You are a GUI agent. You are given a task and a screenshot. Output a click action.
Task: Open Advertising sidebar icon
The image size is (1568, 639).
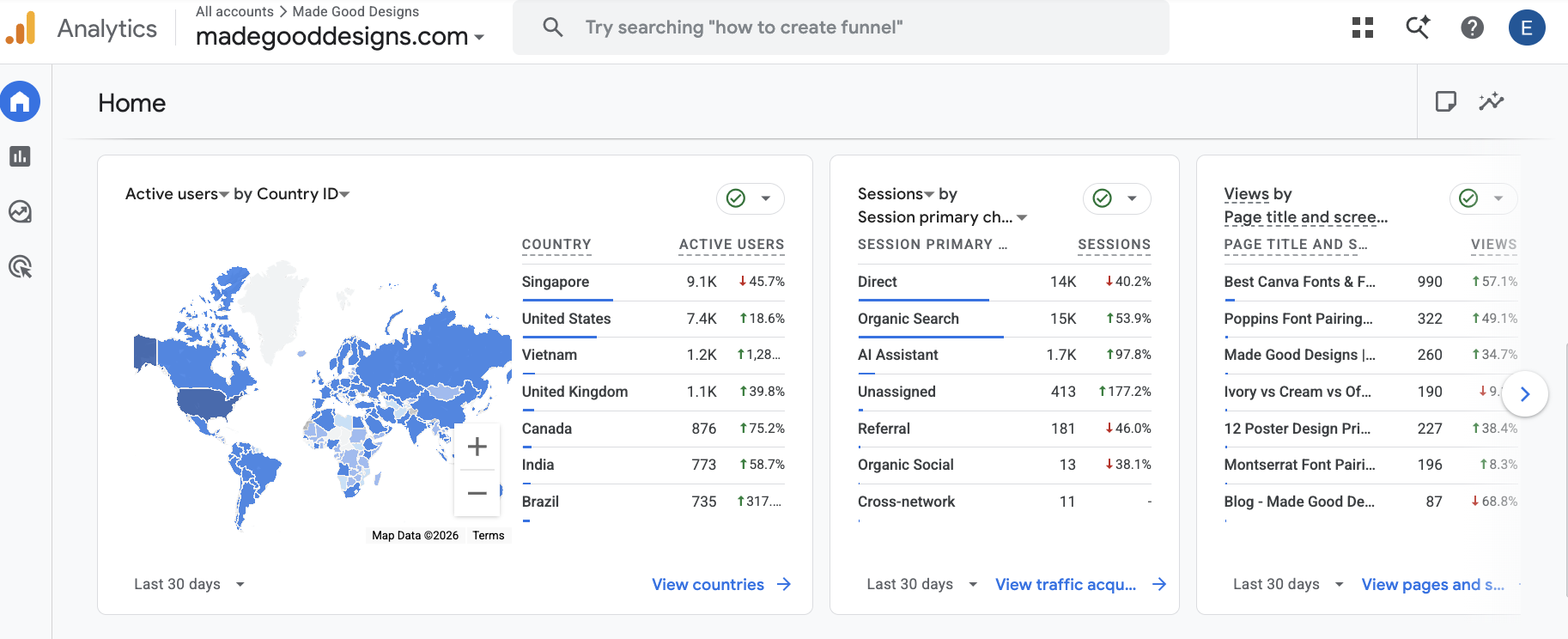tap(21, 267)
